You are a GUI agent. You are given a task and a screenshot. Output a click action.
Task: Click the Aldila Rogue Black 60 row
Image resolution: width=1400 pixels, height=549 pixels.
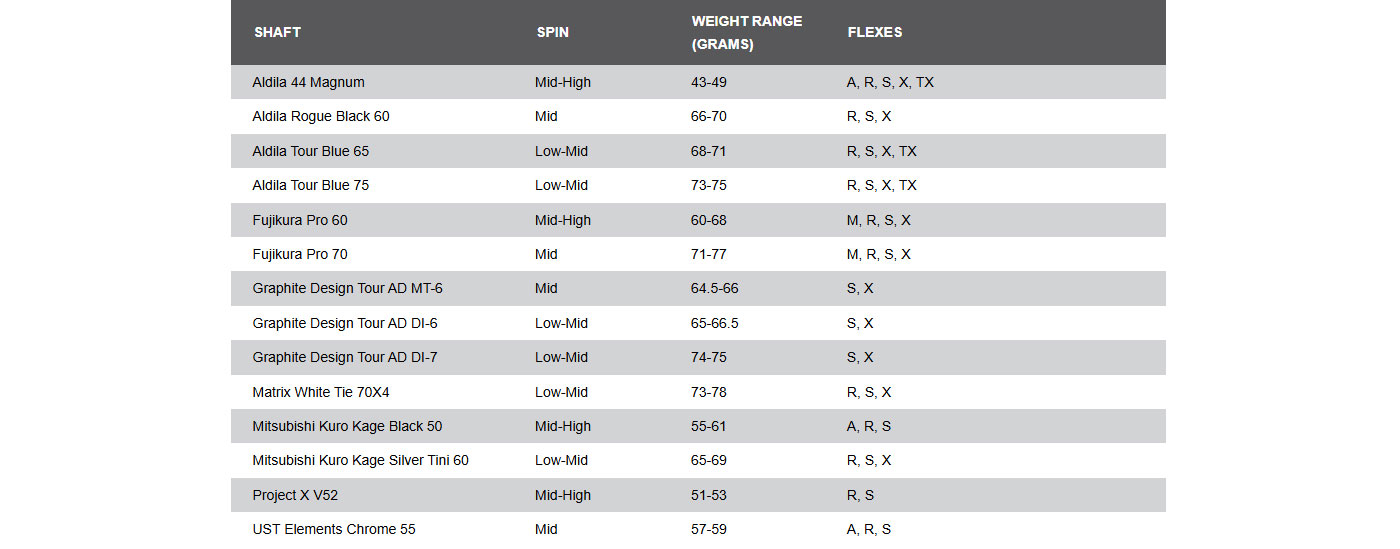321,116
